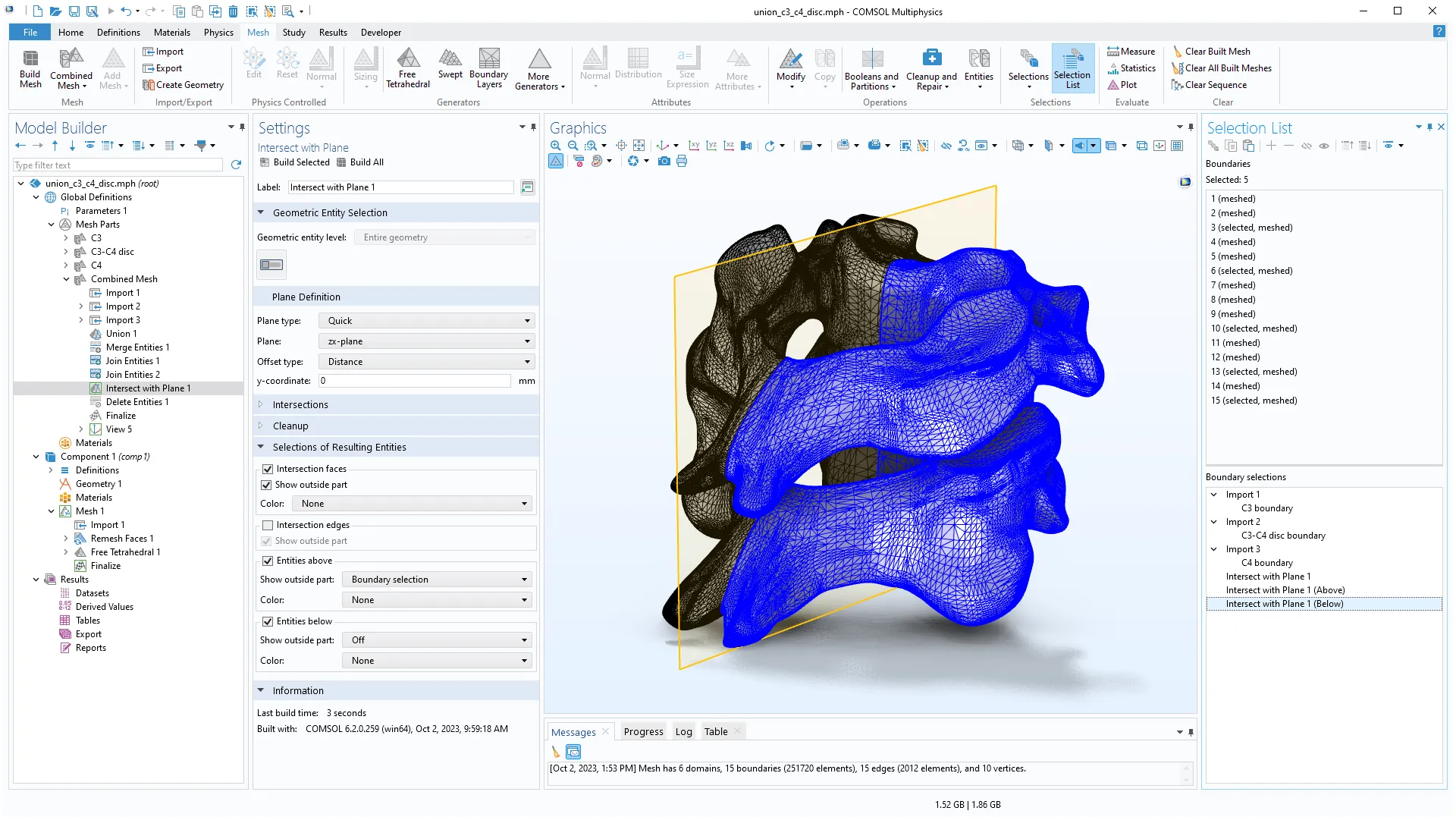Click the Measure tool in Evaluate
Image resolution: width=1456 pixels, height=817 pixels.
(x=1131, y=52)
